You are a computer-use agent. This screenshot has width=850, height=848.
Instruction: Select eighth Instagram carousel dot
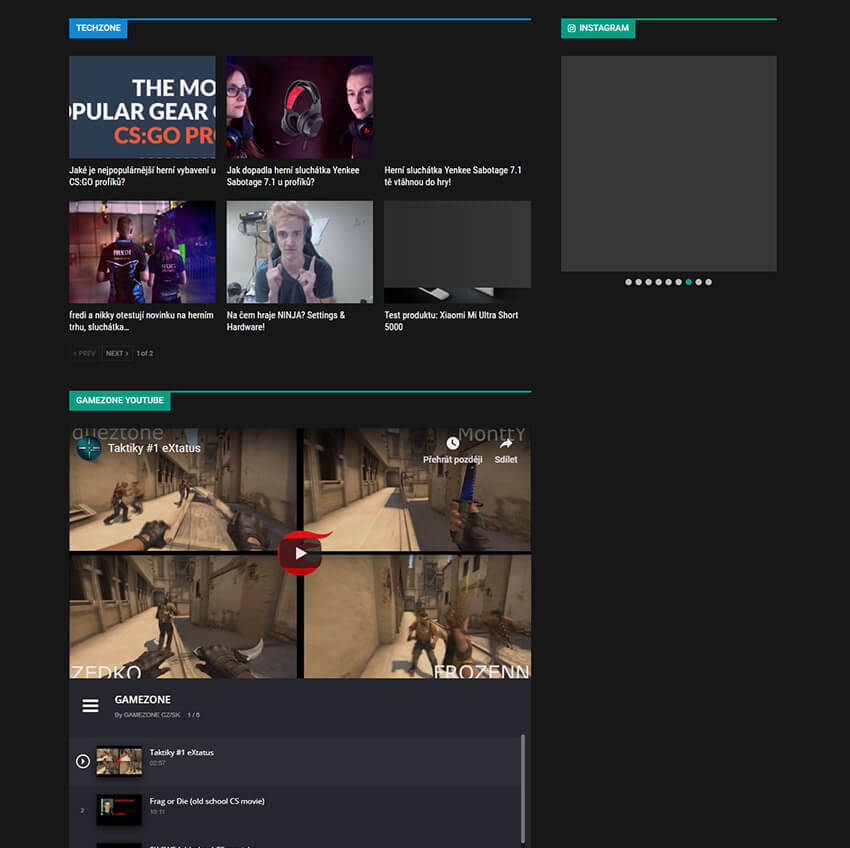(699, 282)
